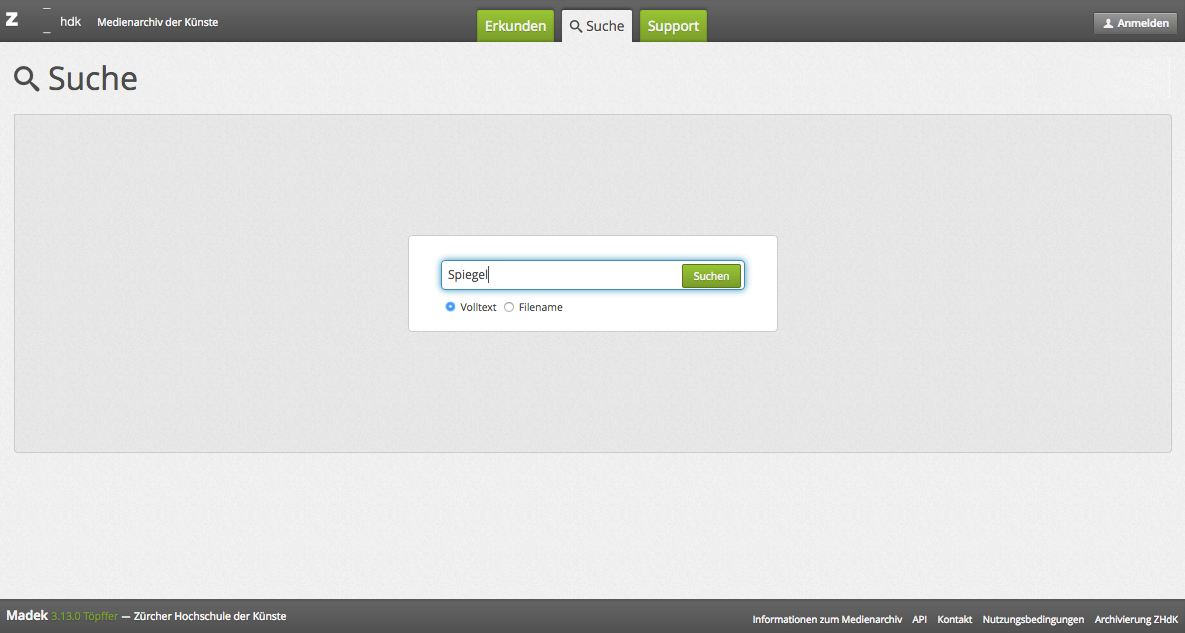
Task: Click the Madek name in footer
Action: (x=27, y=616)
